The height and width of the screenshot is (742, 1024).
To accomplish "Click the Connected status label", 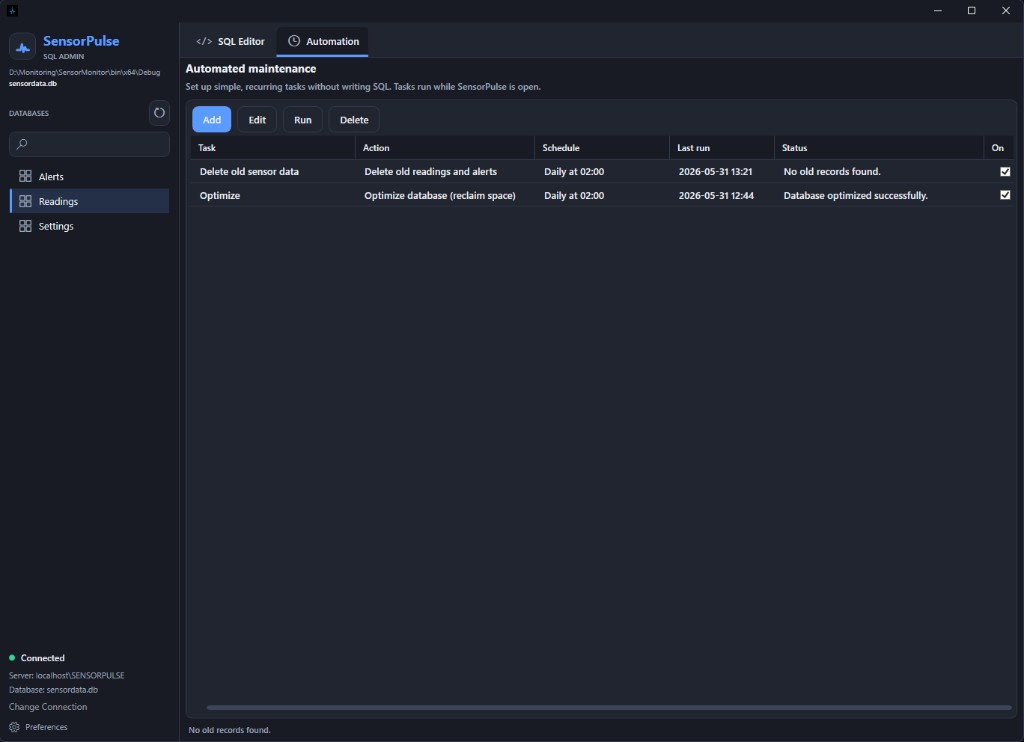I will [42, 658].
